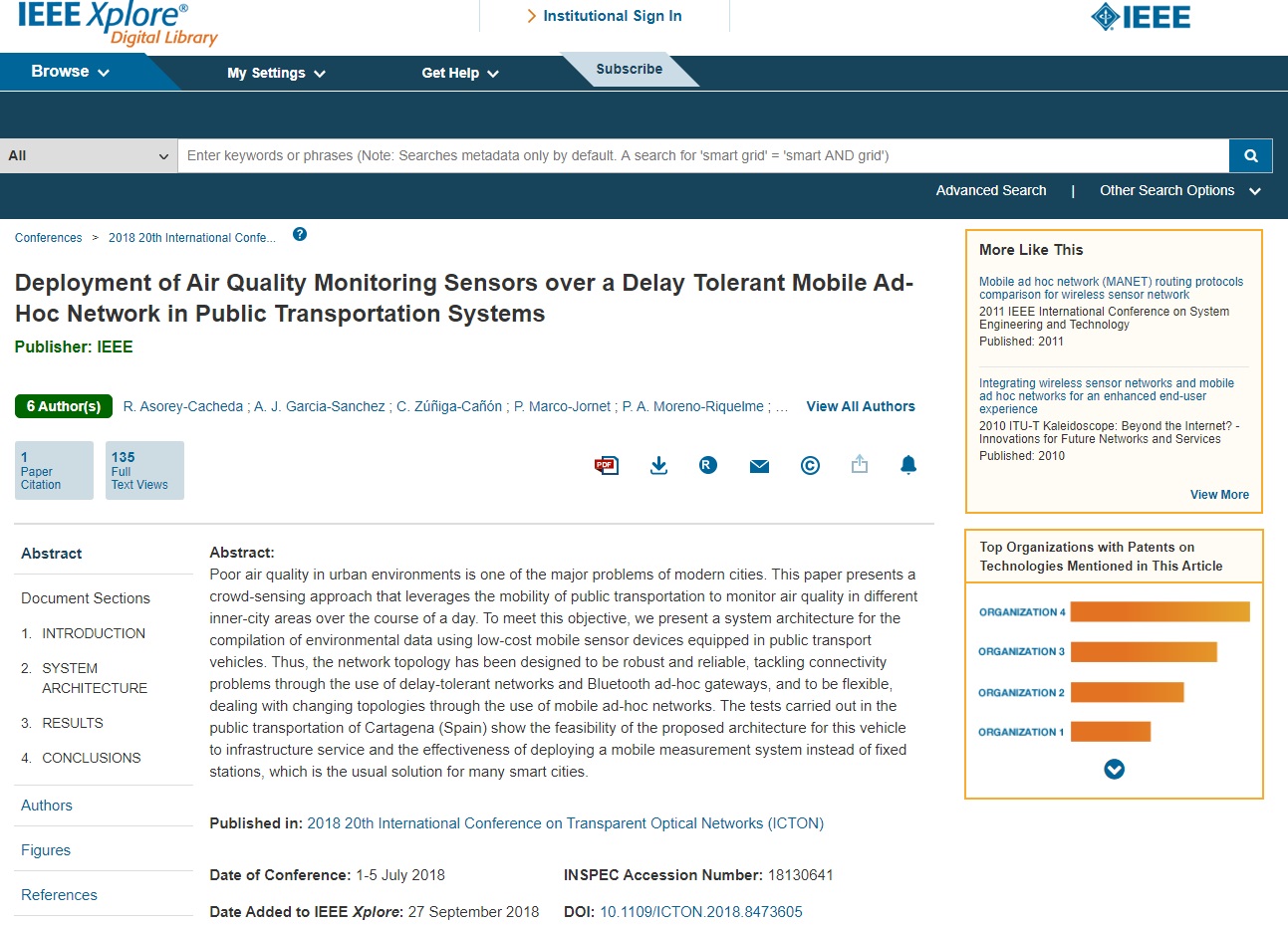Expand Other Search Options dropdown
This screenshot has height=925, width=1288.
click(1179, 190)
